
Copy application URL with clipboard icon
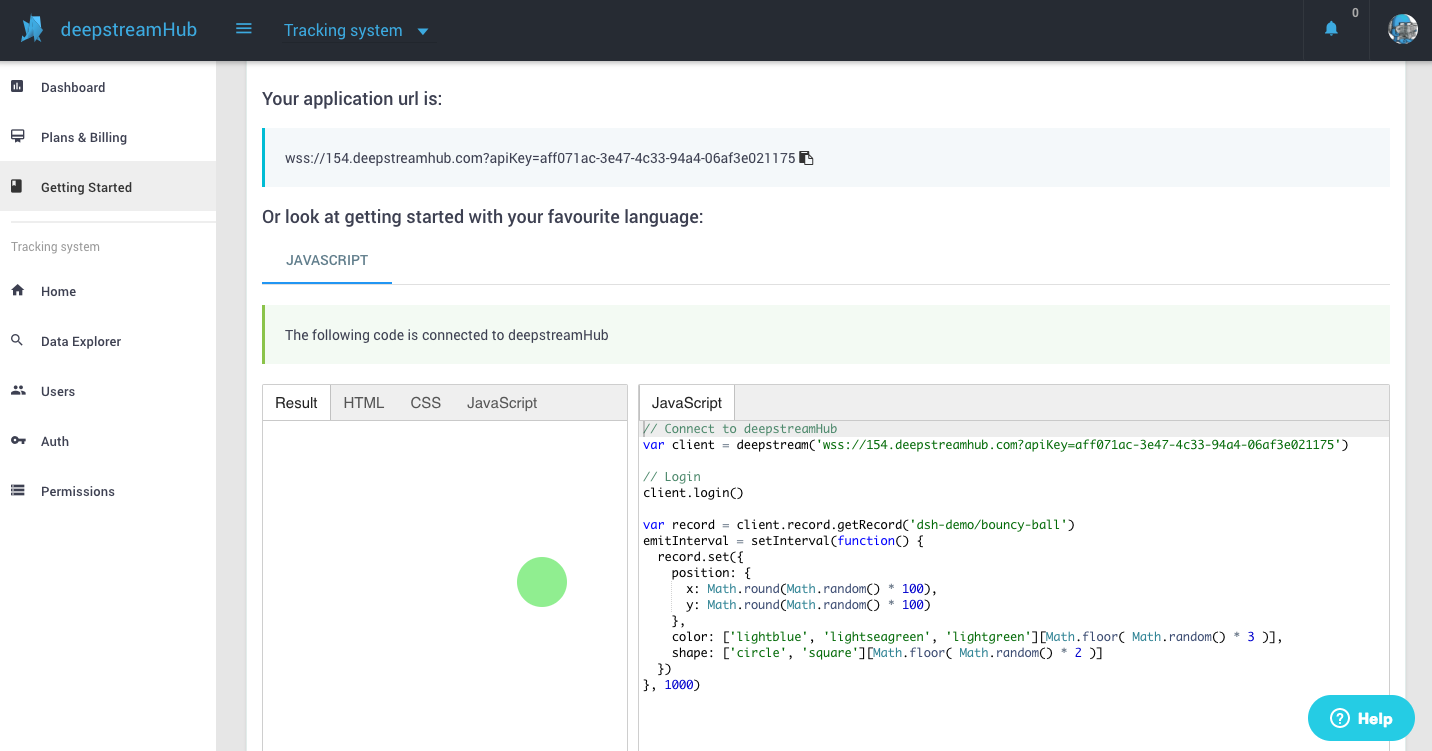807,158
